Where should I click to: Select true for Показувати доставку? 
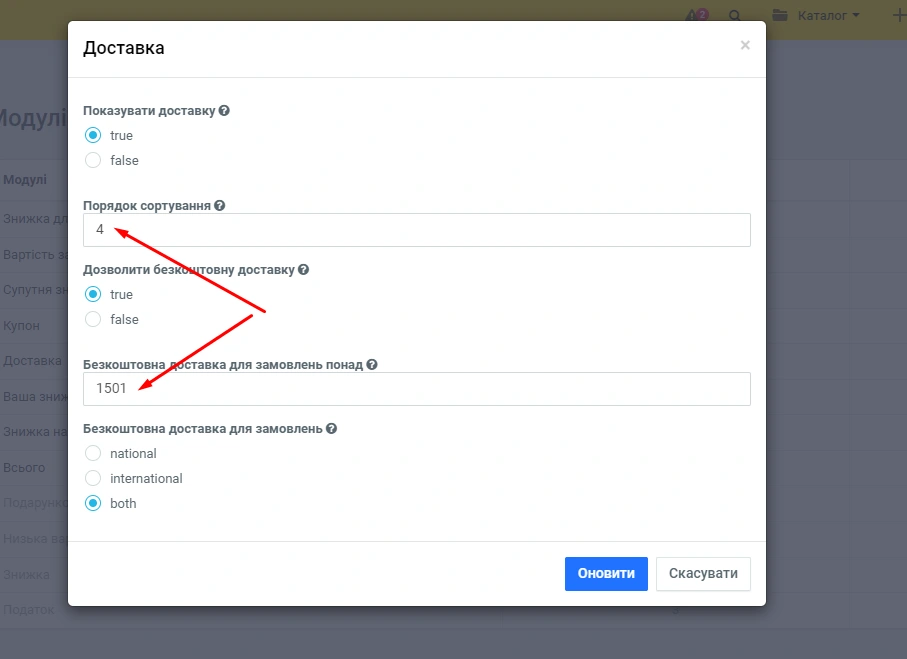93,135
